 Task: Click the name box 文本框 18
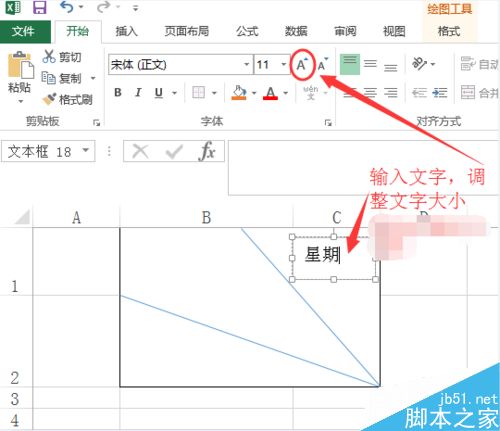pos(41,152)
